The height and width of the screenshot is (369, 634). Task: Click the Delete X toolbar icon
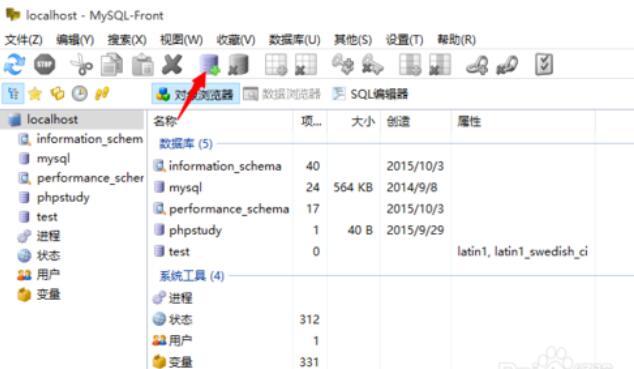tap(172, 65)
